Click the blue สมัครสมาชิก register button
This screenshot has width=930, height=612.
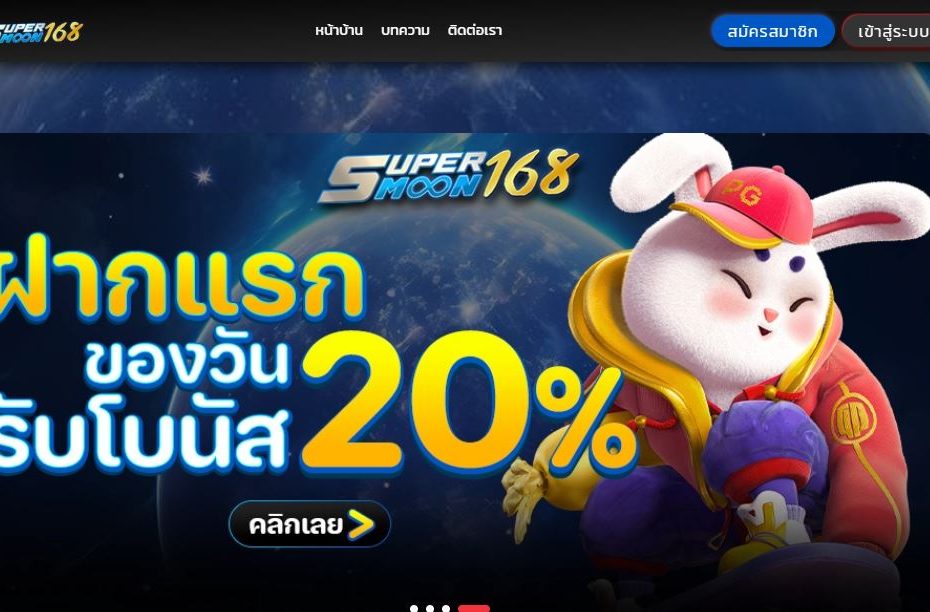click(772, 31)
